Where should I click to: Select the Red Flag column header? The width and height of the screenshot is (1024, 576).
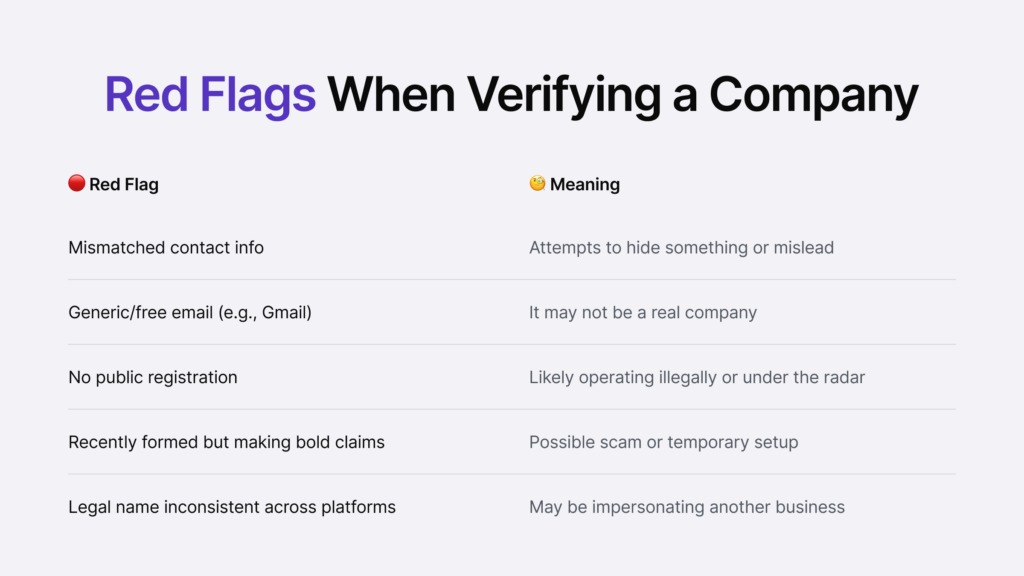point(123,184)
